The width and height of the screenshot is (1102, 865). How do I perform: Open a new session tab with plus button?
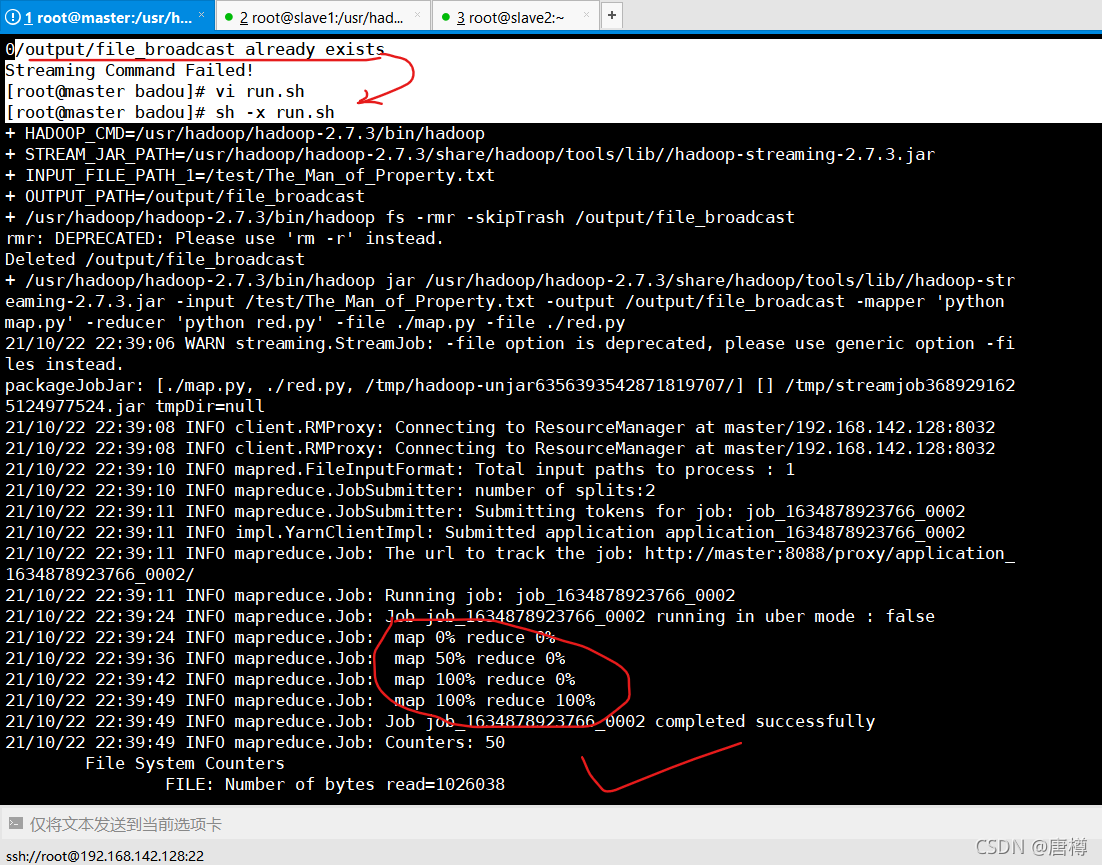click(x=611, y=15)
